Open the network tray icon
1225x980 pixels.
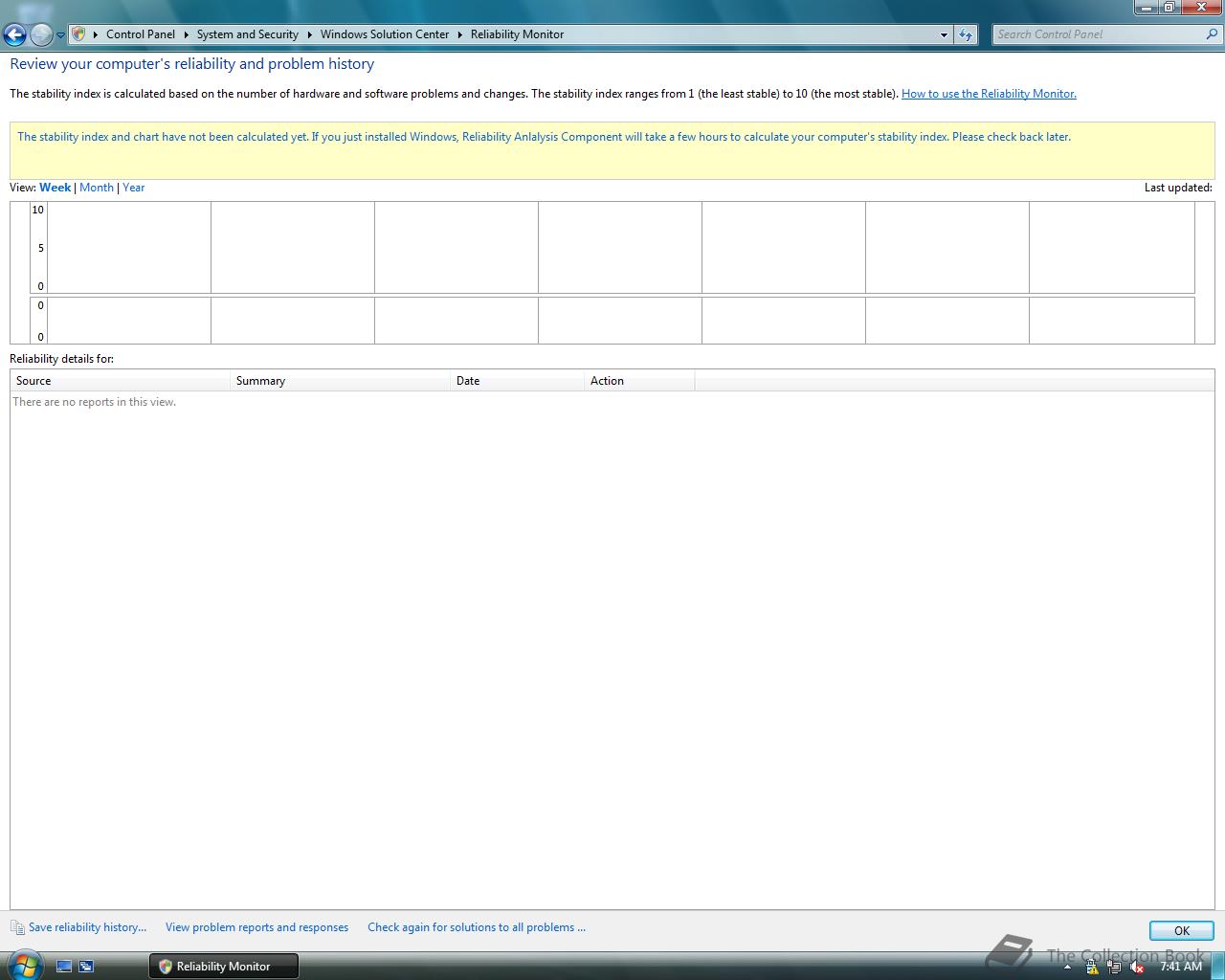click(1114, 968)
